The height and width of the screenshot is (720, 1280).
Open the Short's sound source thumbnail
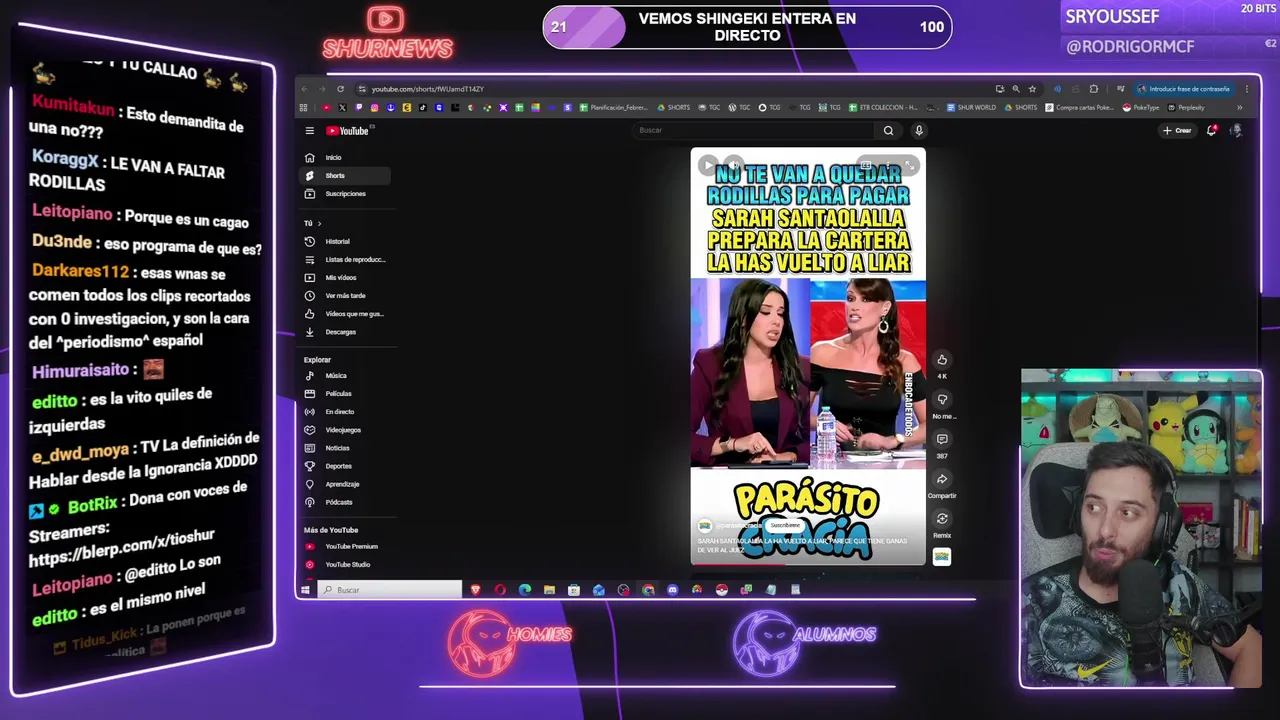(942, 557)
